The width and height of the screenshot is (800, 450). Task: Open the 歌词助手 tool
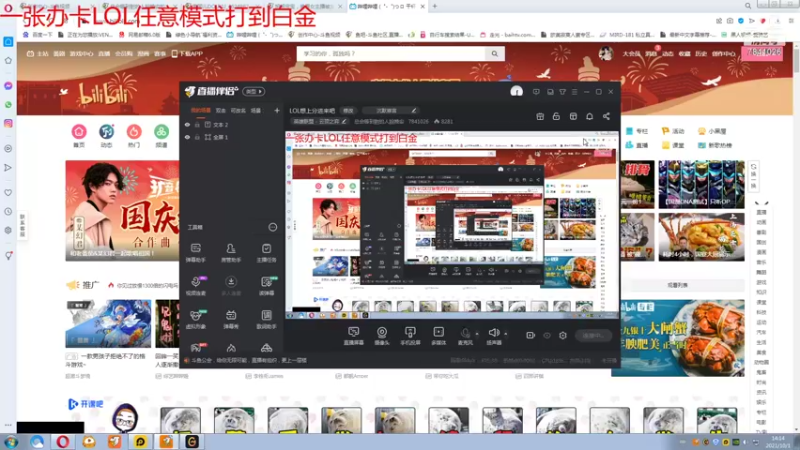266,319
